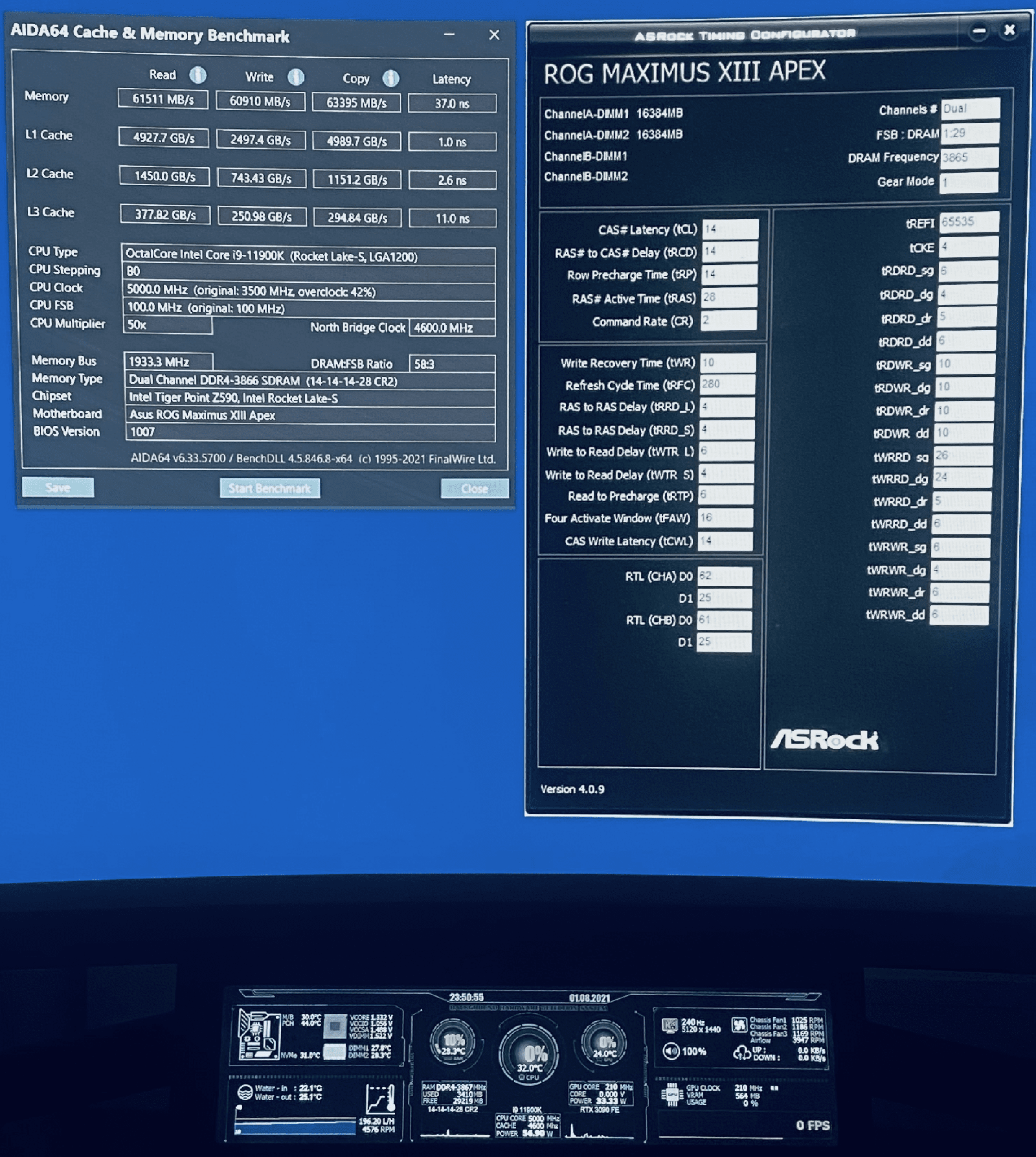Click the Memory Type Dual Channel DDR4-3866 field

point(310,381)
